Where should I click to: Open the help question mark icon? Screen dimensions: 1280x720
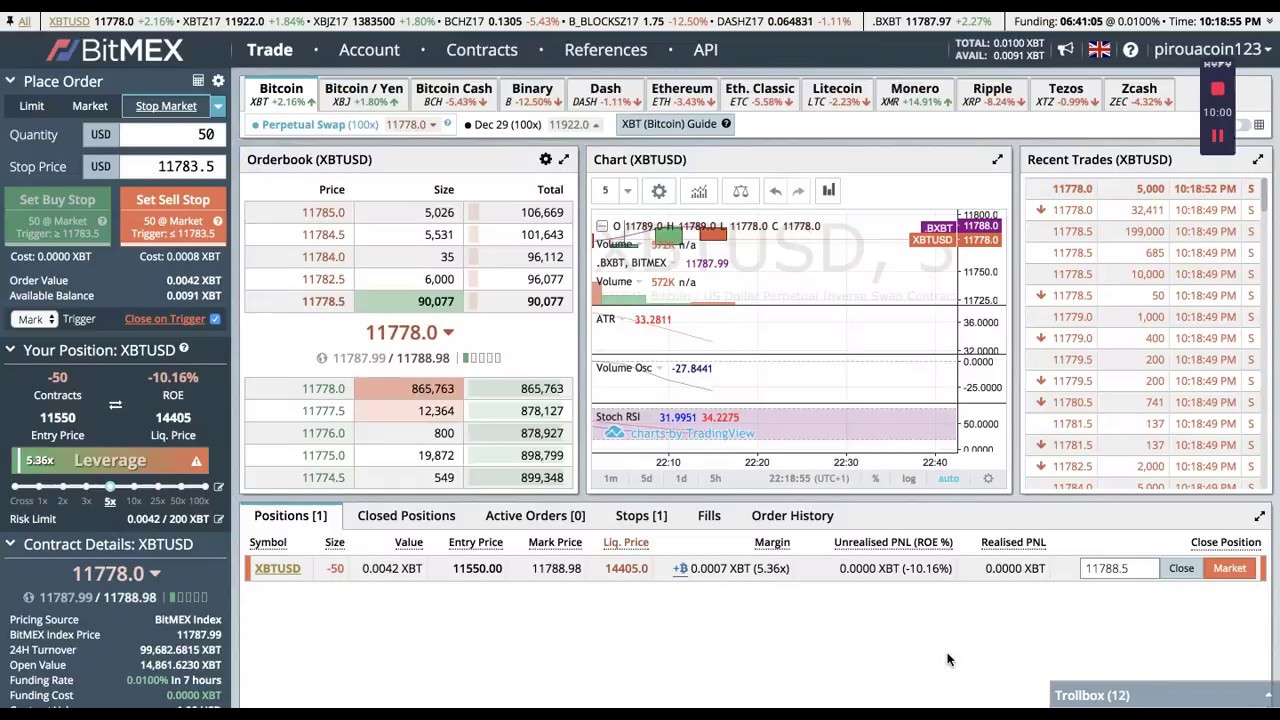pyautogui.click(x=1131, y=49)
